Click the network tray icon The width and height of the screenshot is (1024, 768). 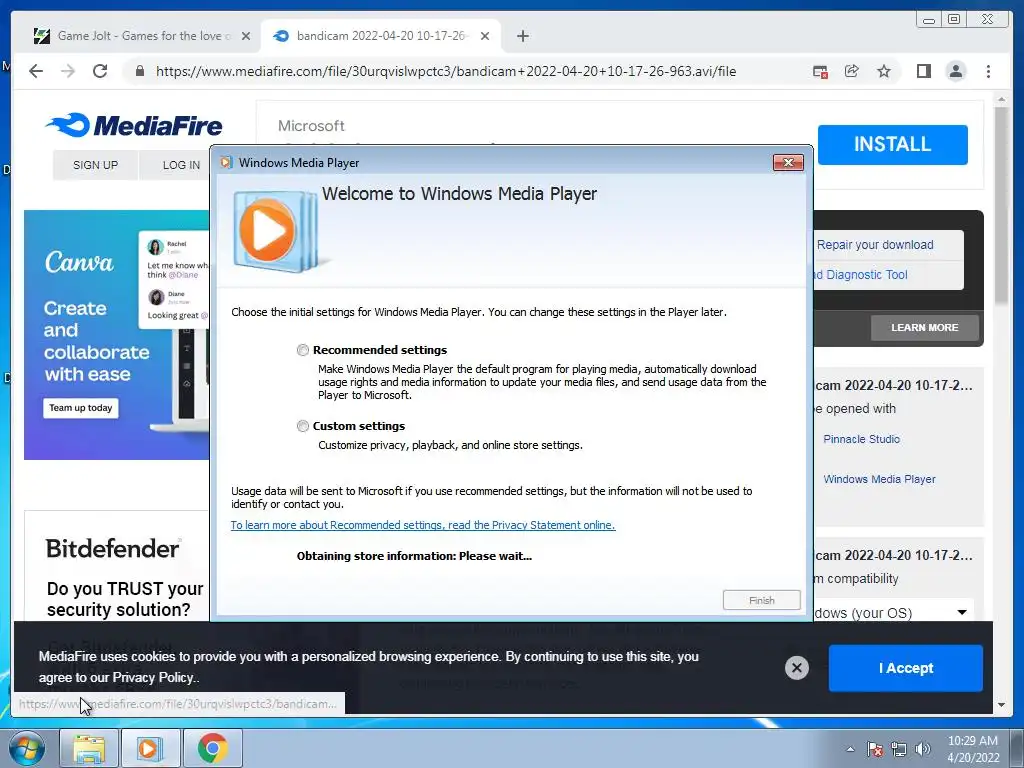coord(899,749)
